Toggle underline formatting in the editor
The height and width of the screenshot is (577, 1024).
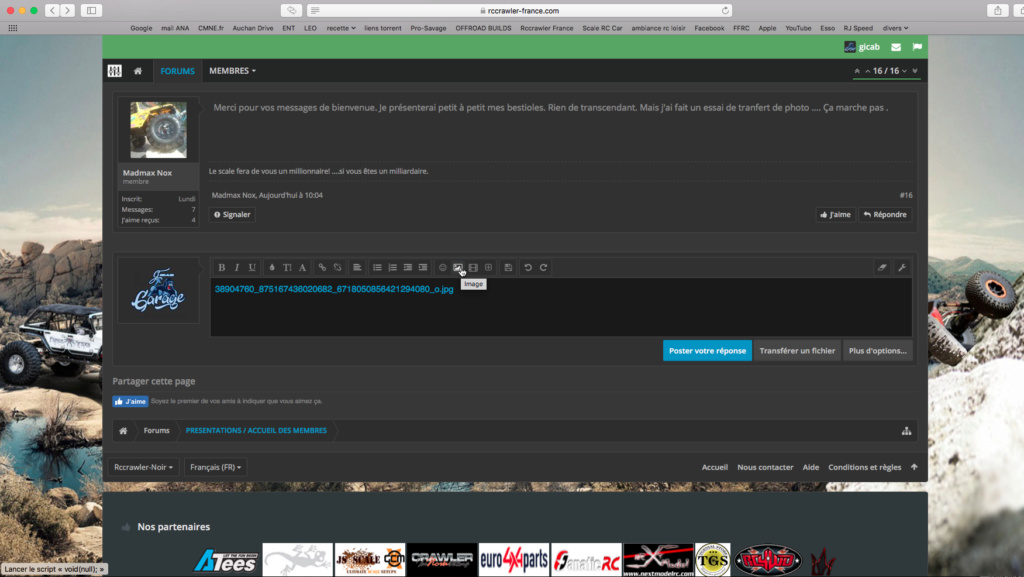click(252, 267)
